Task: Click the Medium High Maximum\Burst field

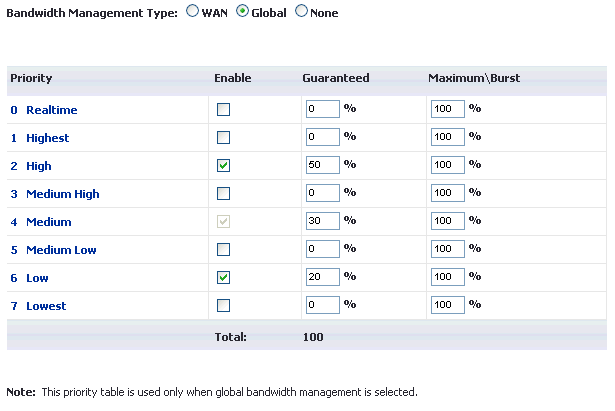Action: tap(447, 193)
